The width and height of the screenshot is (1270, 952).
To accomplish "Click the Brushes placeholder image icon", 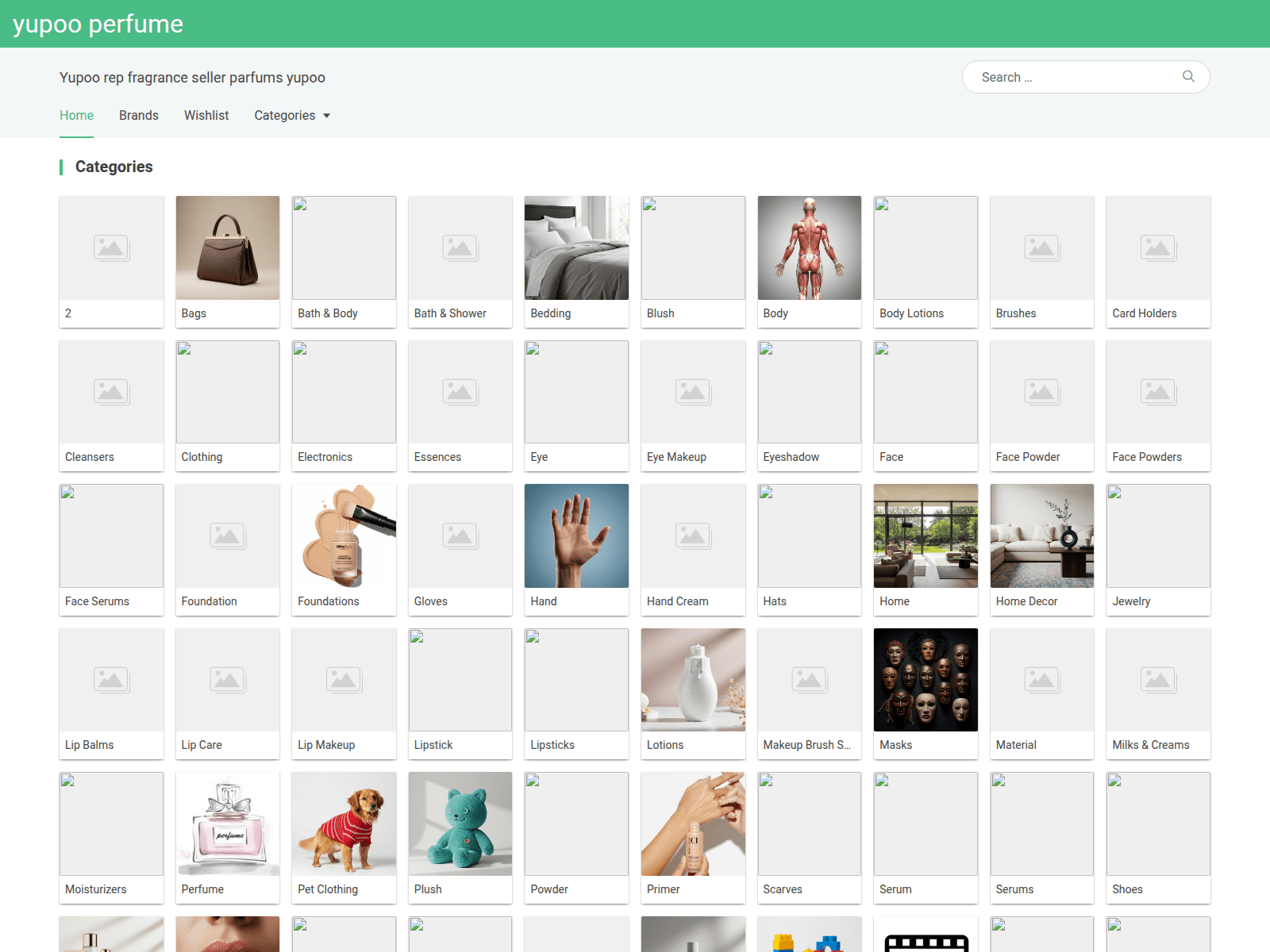I will pos(1042,248).
